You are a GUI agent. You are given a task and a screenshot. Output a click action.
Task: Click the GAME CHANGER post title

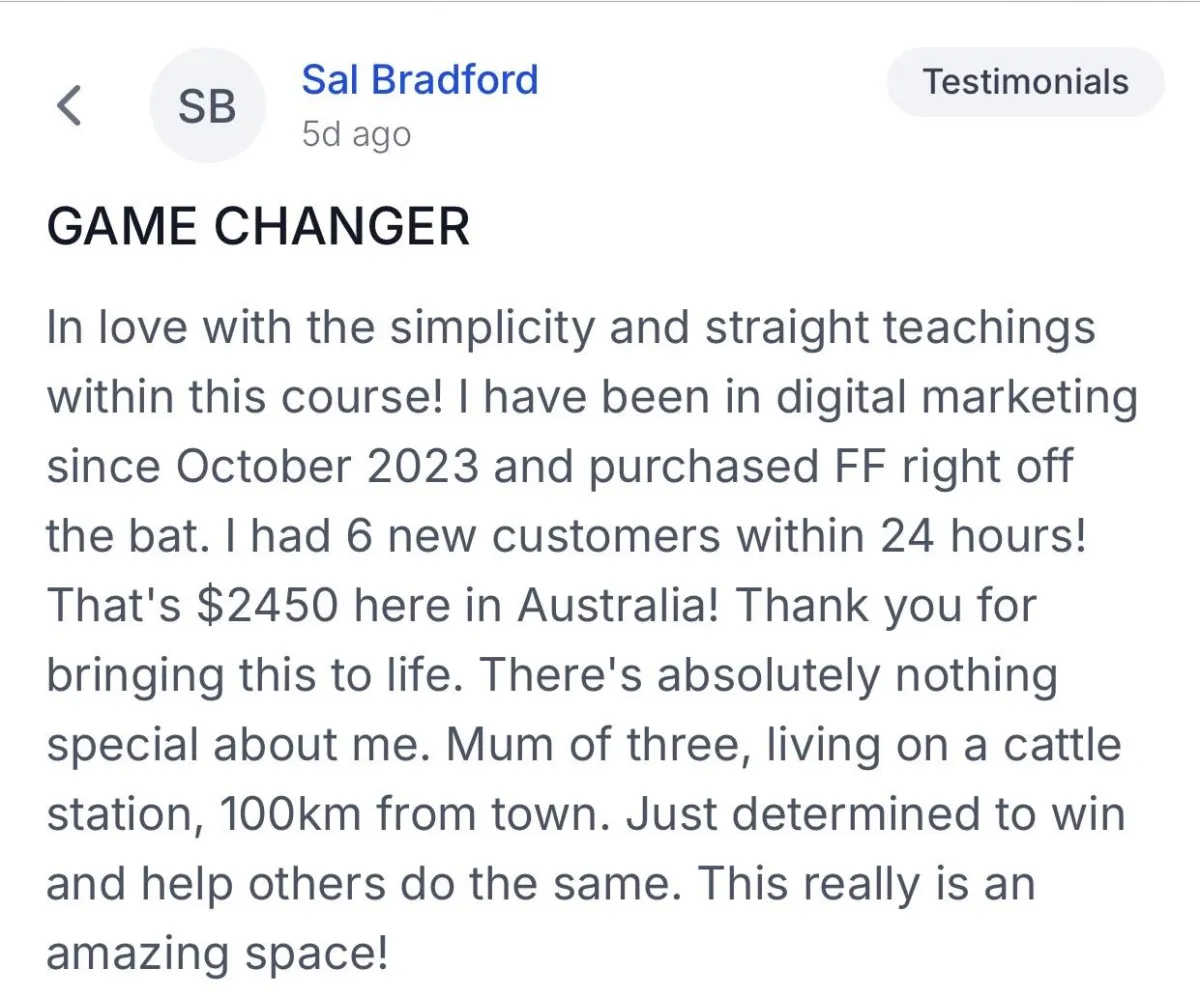pos(258,228)
